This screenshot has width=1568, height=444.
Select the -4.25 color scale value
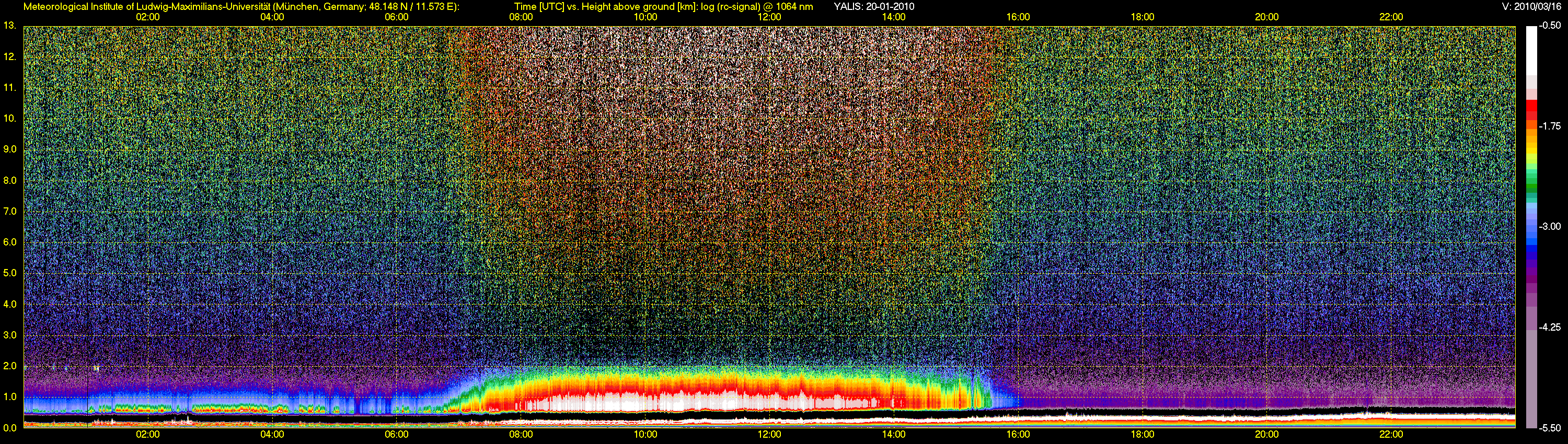click(x=1550, y=327)
